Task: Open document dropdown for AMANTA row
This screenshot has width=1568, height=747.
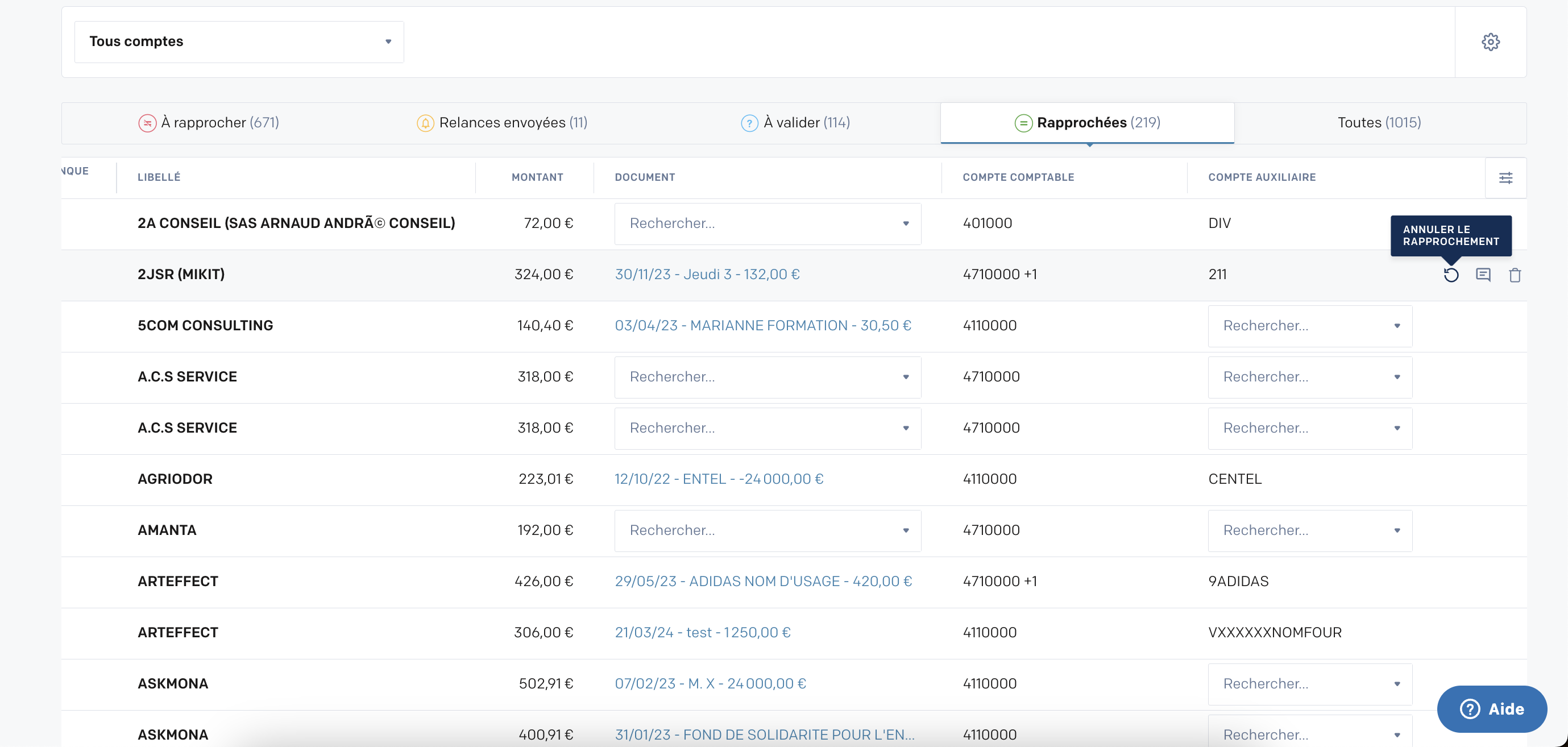Action: (768, 530)
